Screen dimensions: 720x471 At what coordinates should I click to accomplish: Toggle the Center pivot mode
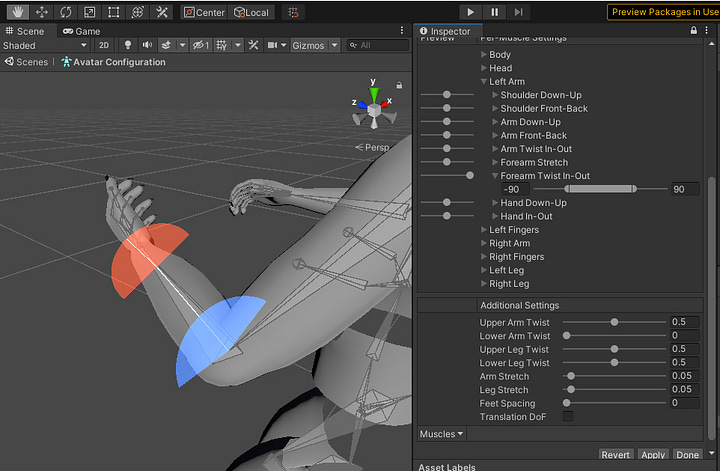pyautogui.click(x=204, y=12)
